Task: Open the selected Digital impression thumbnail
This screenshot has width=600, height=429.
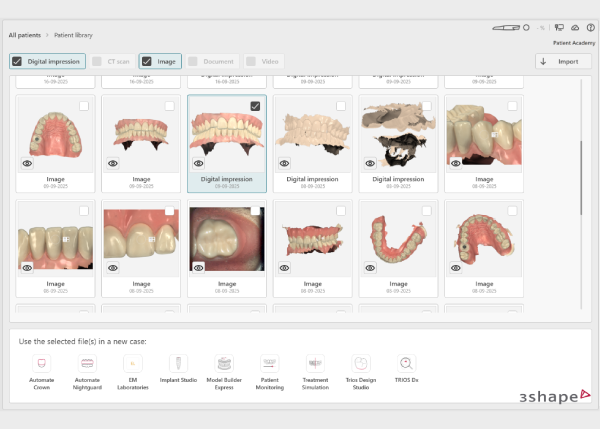Action: [227, 134]
